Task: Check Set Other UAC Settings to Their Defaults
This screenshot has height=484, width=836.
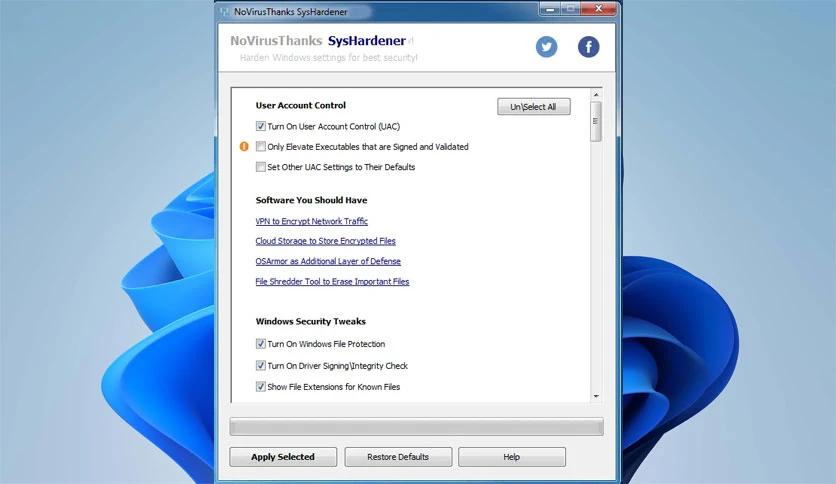Action: [261, 167]
